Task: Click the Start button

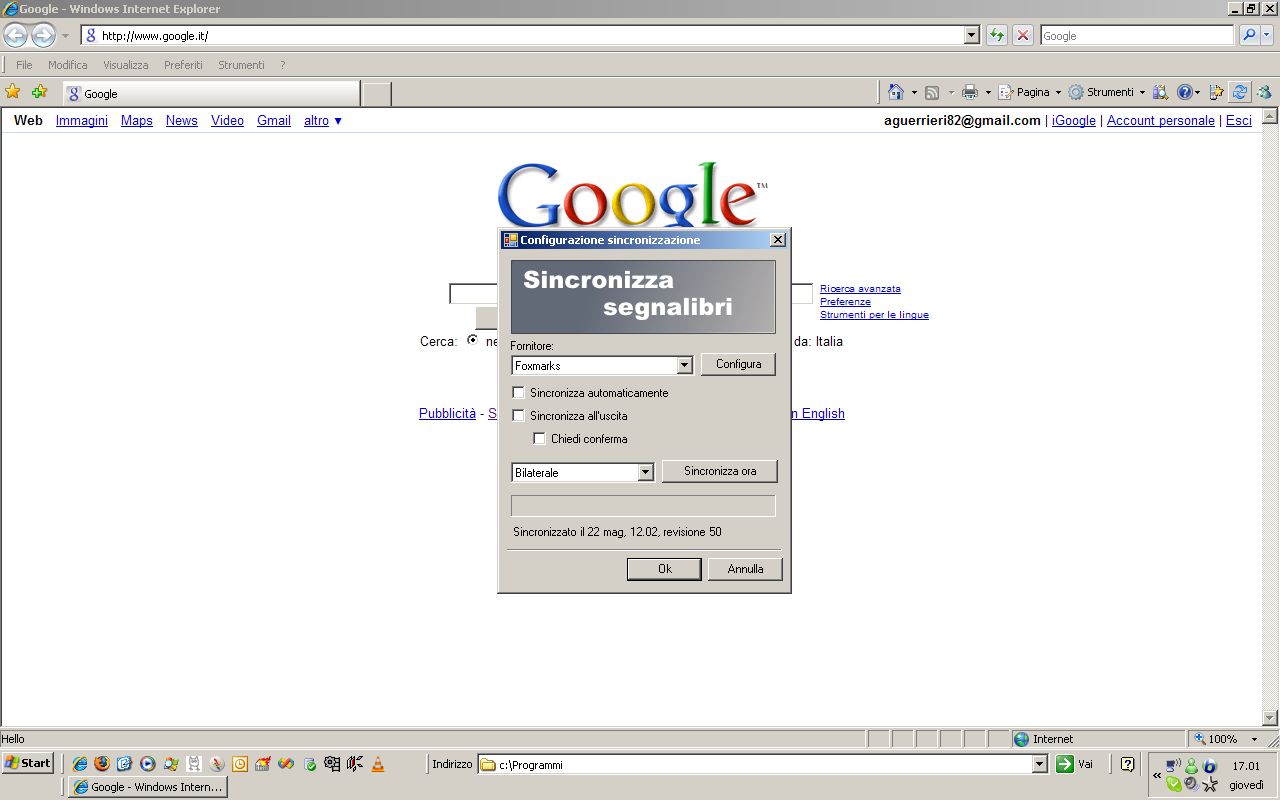Action: pos(28,763)
